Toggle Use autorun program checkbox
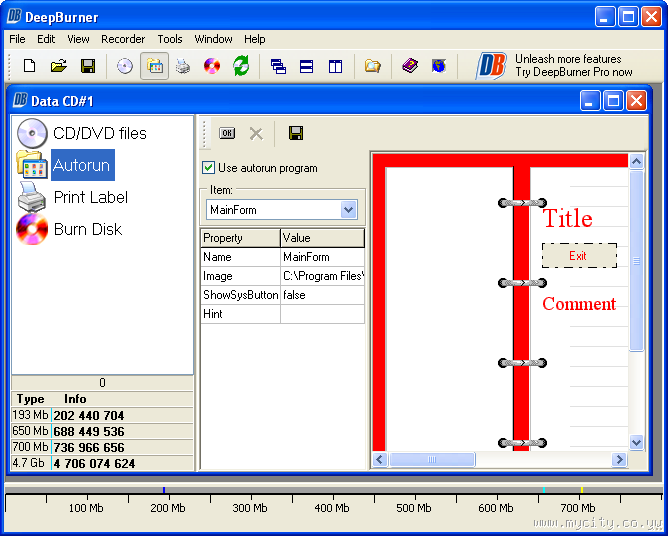This screenshot has width=668, height=536. pyautogui.click(x=208, y=168)
